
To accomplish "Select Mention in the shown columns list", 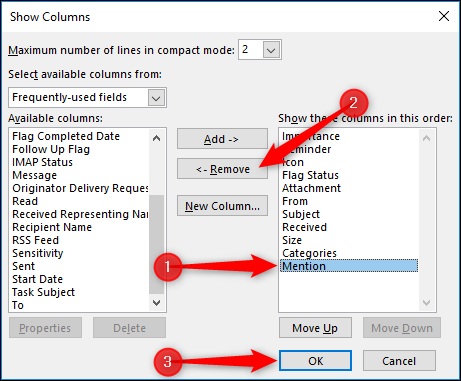I will click(x=349, y=266).
